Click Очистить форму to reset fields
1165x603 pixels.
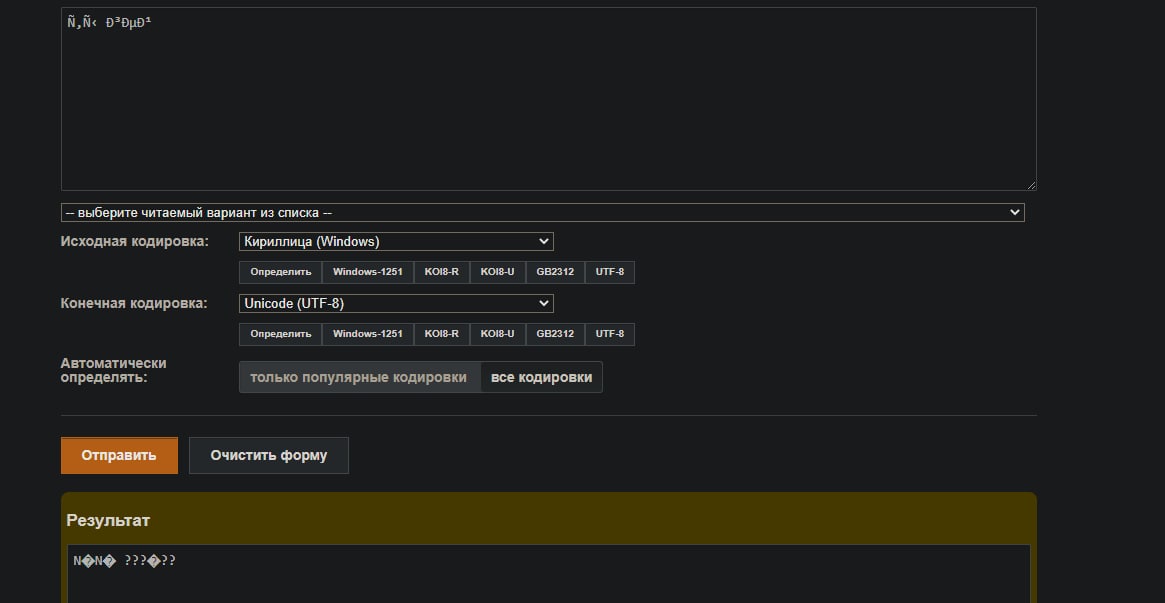pos(268,455)
